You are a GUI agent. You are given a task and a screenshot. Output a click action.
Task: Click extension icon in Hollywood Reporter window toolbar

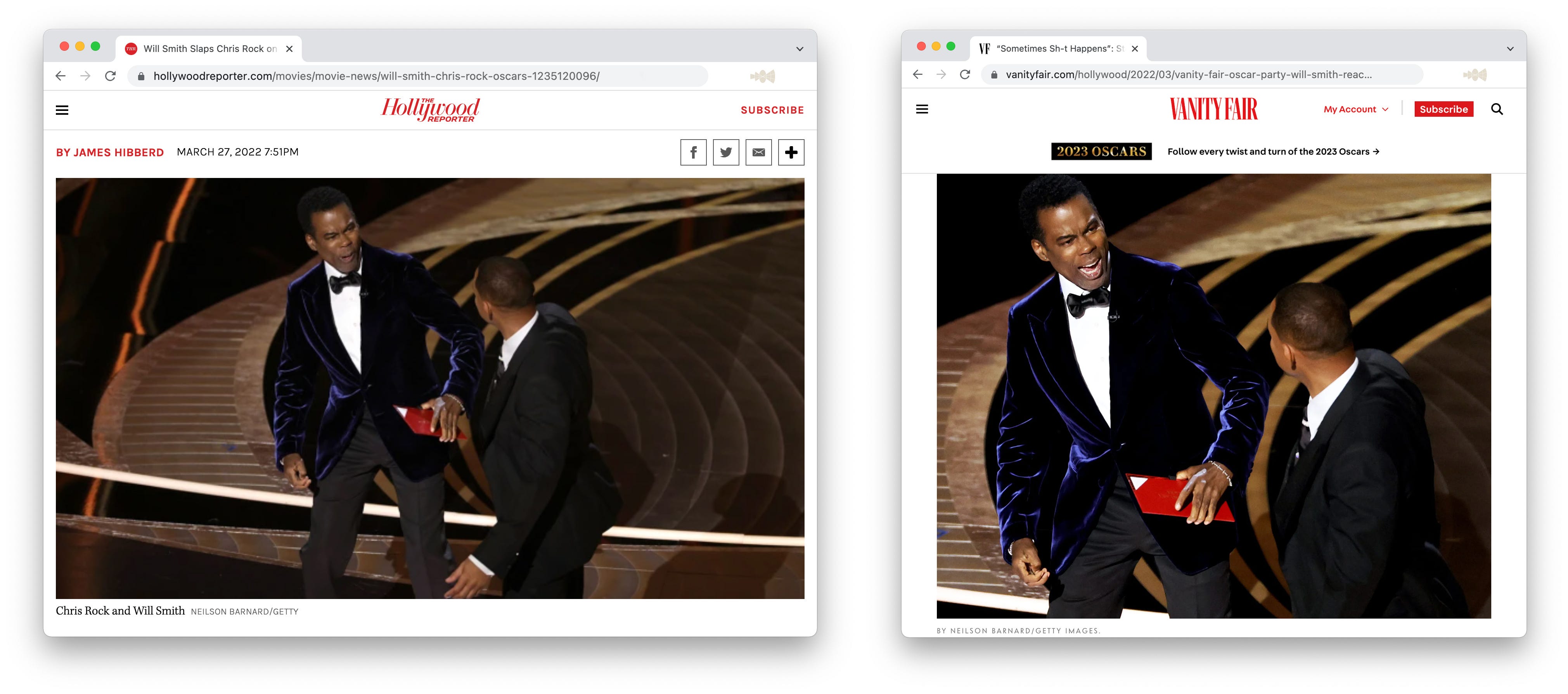pyautogui.click(x=763, y=76)
